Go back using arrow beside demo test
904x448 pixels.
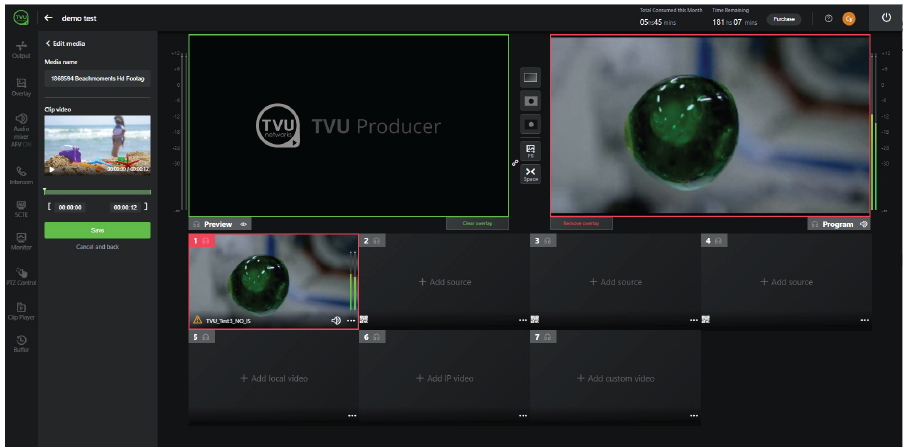click(x=48, y=18)
